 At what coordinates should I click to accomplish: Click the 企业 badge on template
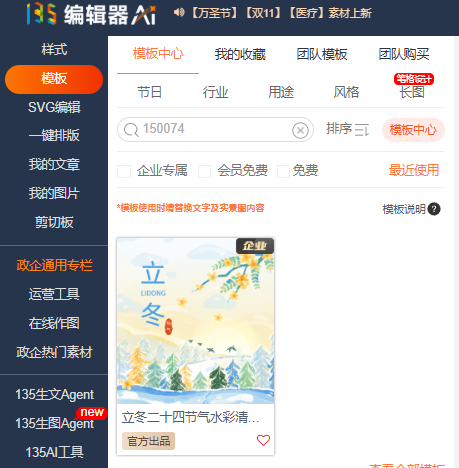[x=255, y=246]
